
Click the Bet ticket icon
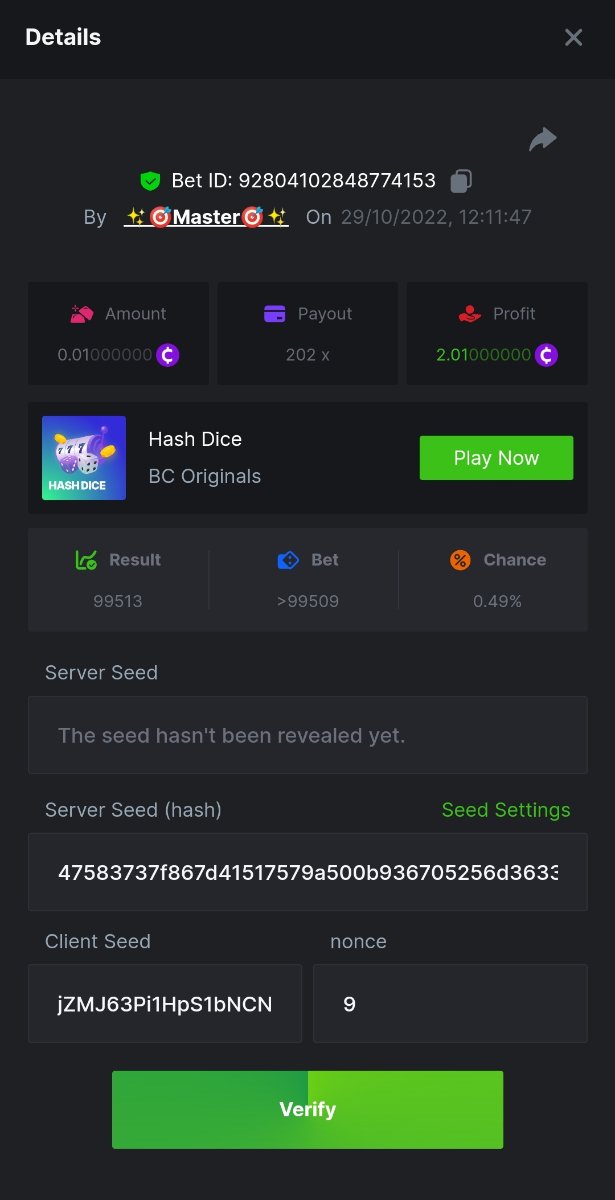tap(288, 560)
